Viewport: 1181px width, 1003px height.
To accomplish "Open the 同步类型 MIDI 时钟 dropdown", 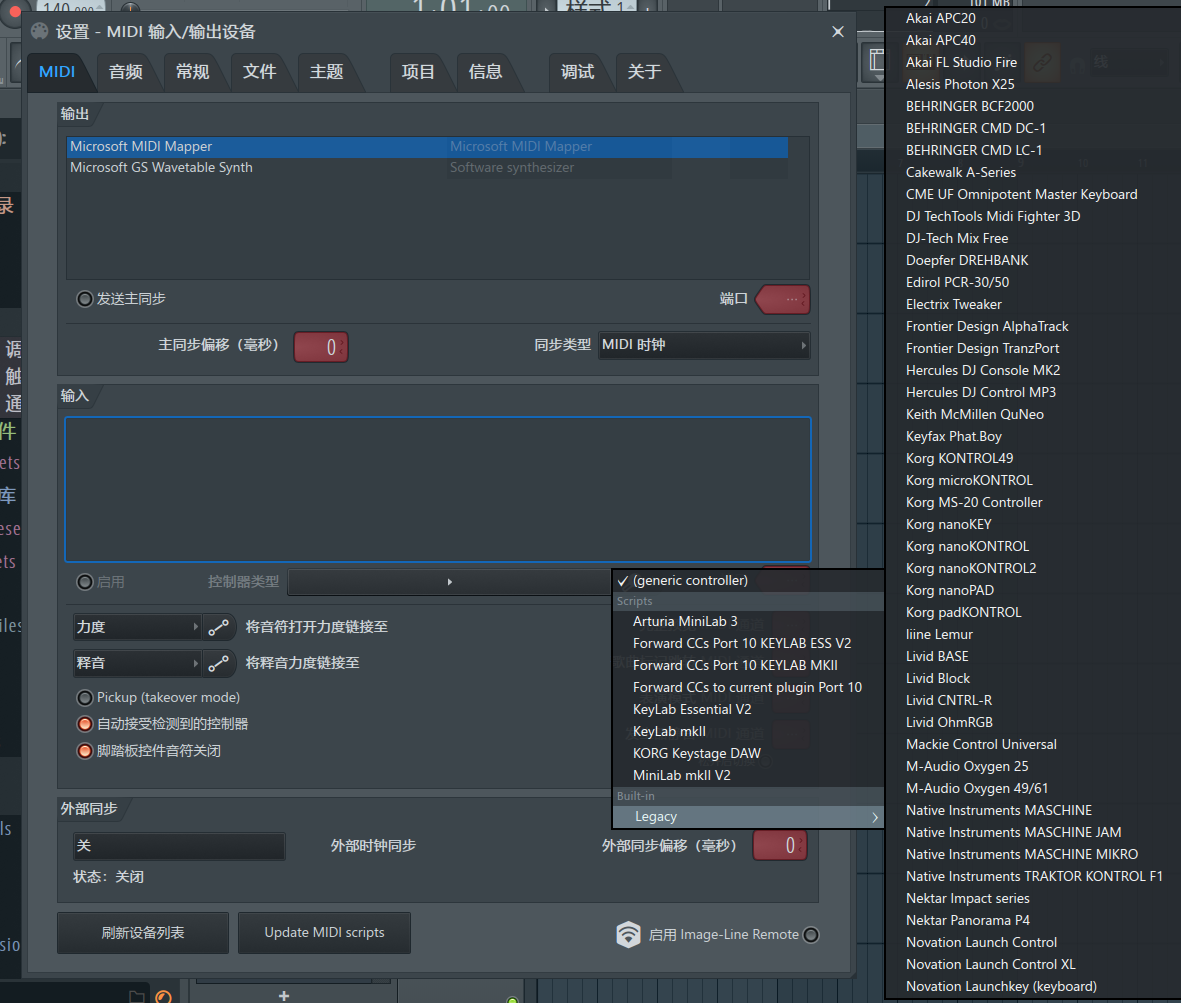I will point(703,346).
